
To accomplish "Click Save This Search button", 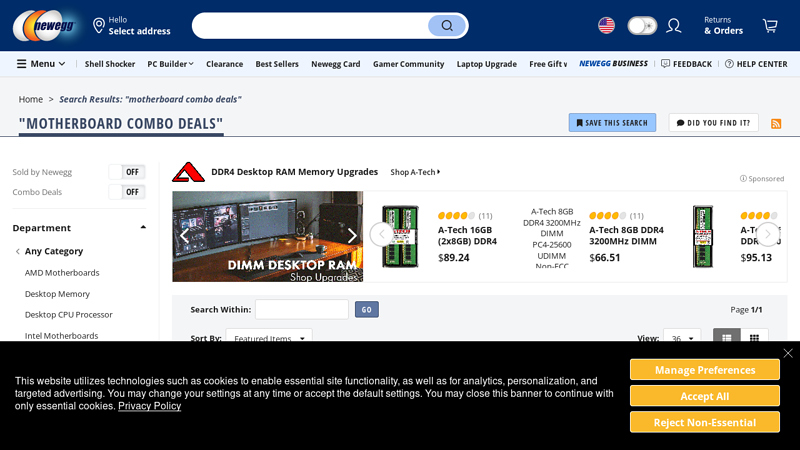I will 612,123.
